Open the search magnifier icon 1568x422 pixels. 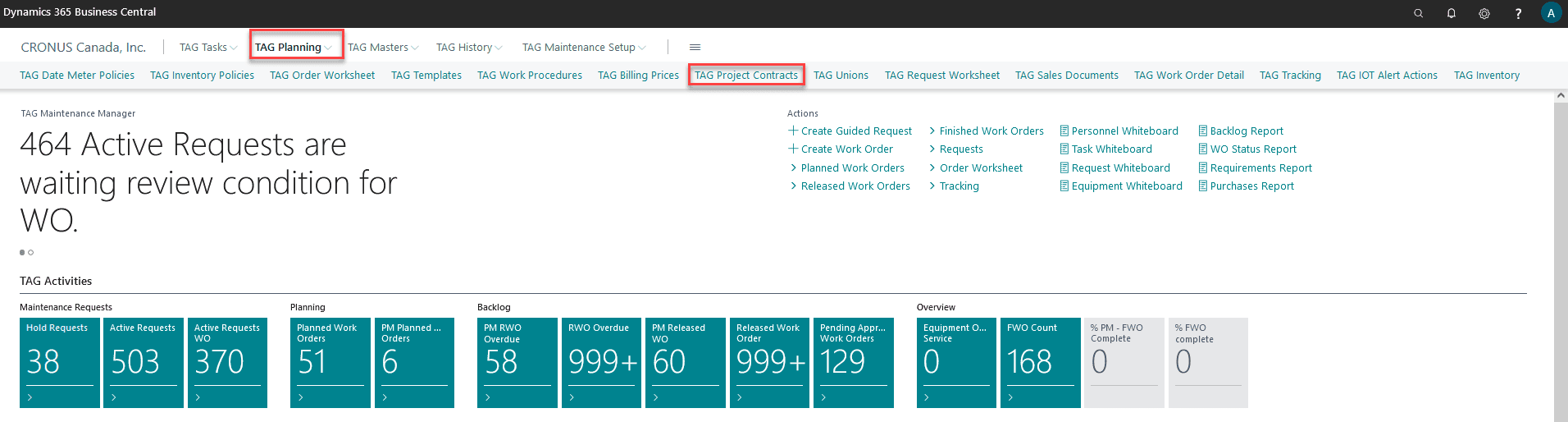[1418, 13]
